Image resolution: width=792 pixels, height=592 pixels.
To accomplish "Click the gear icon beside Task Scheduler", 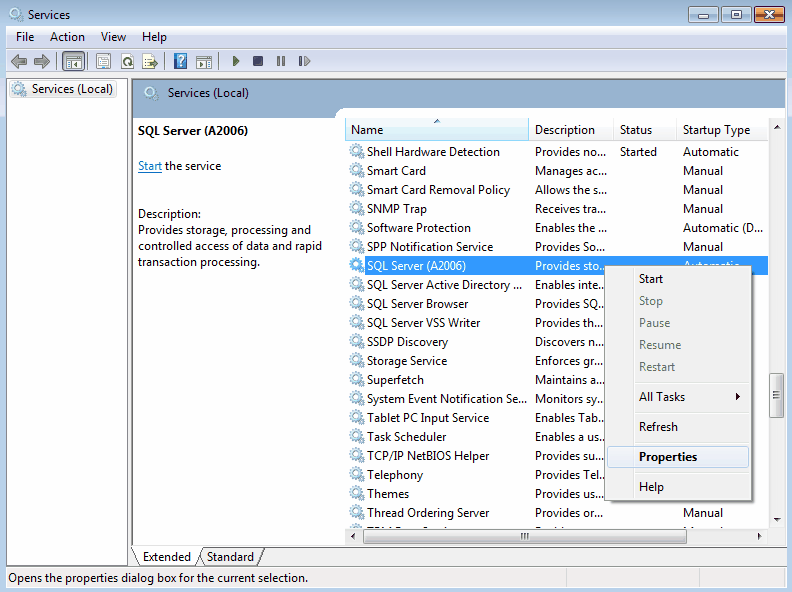I will click(x=357, y=436).
